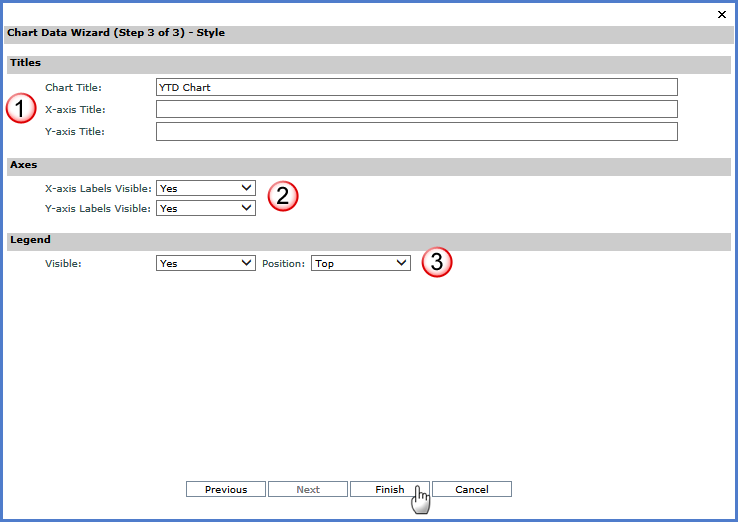
Task: Cancel the chart wizard
Action: coord(472,489)
